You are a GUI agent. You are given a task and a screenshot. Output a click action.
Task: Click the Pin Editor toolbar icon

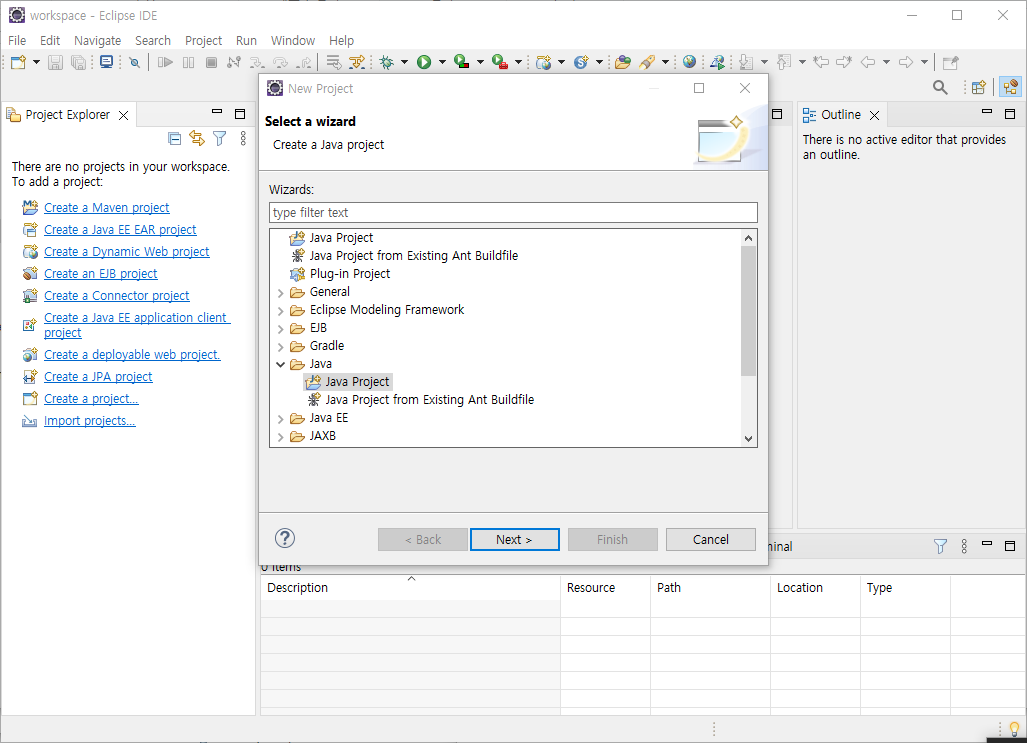[x=950, y=62]
